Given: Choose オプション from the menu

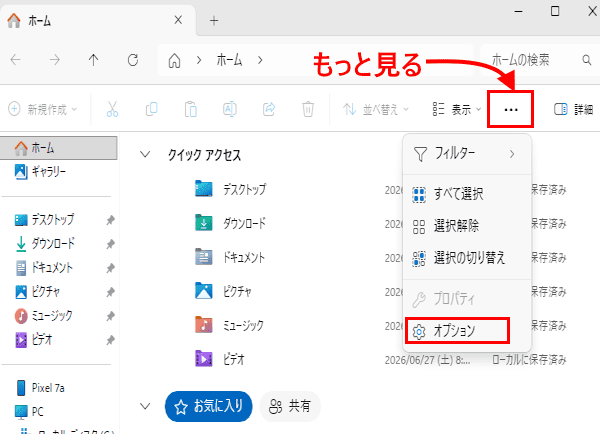Looking at the screenshot, I should pyautogui.click(x=457, y=331).
